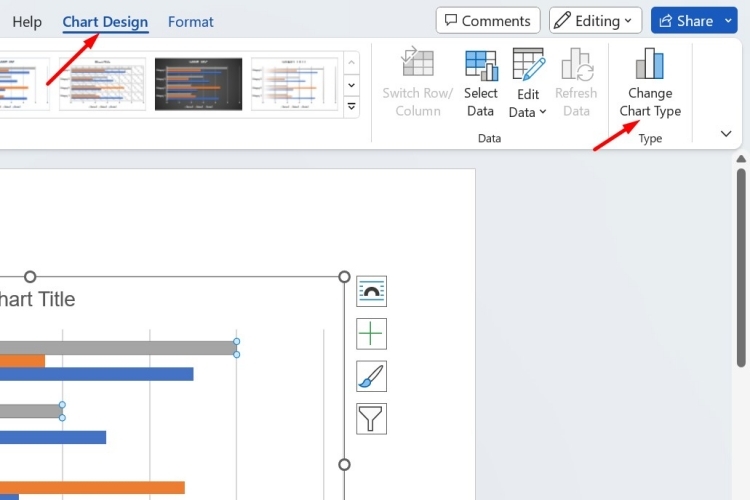Select the top blue data bar
Viewport: 750px width, 500px height.
97,374
